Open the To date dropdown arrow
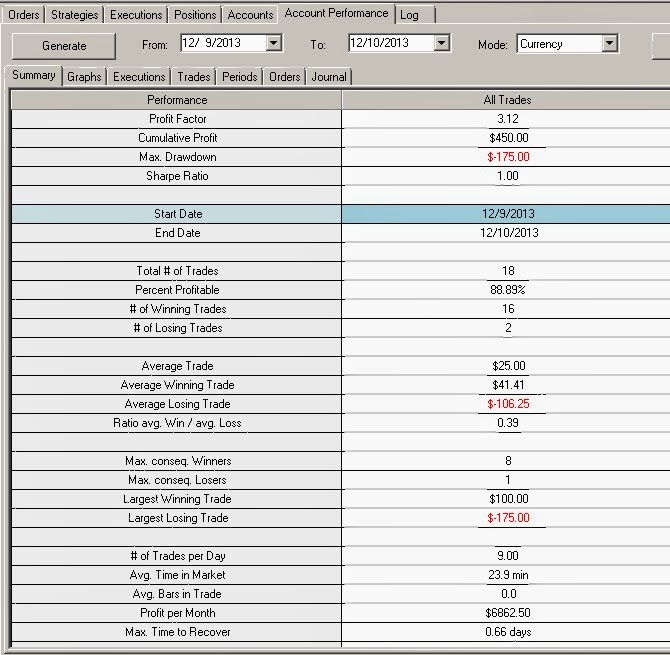 (x=441, y=43)
